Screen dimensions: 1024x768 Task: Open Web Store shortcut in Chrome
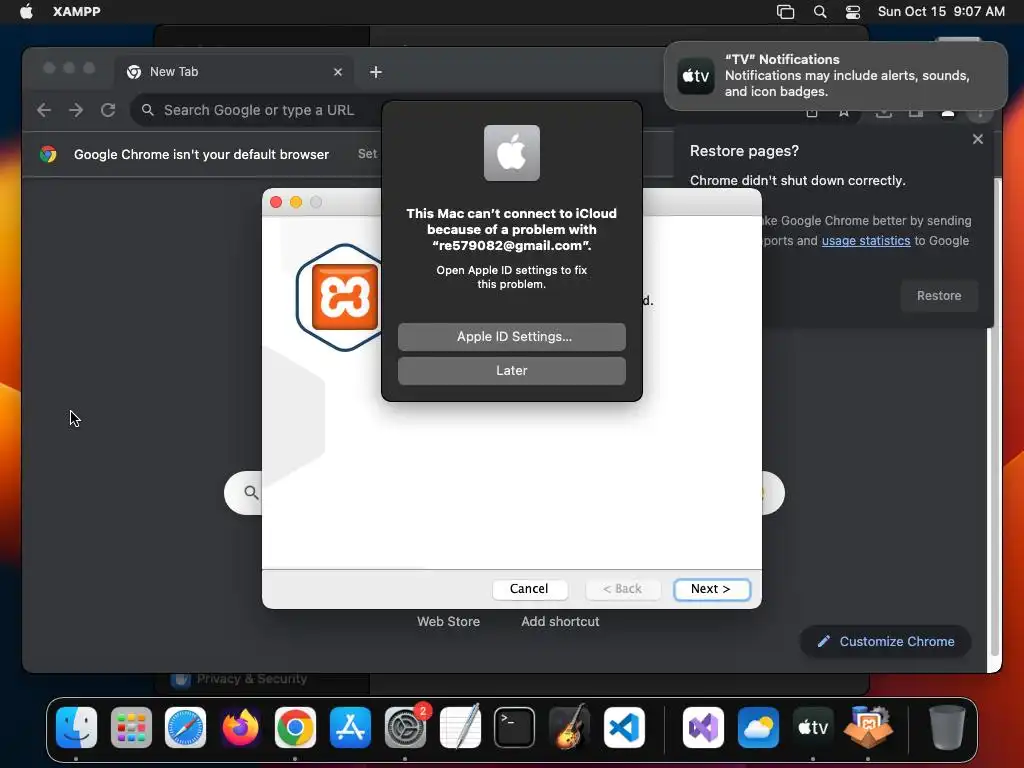(x=448, y=622)
